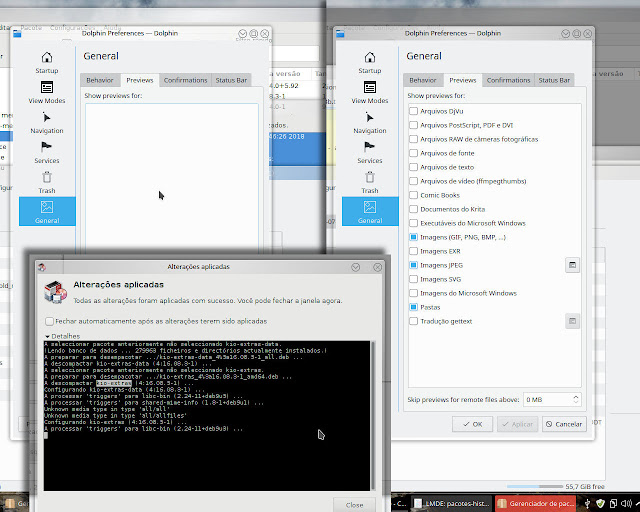Open LMDE: pacotes-hist taskbar entry
The width and height of the screenshot is (640, 512).
click(452, 503)
